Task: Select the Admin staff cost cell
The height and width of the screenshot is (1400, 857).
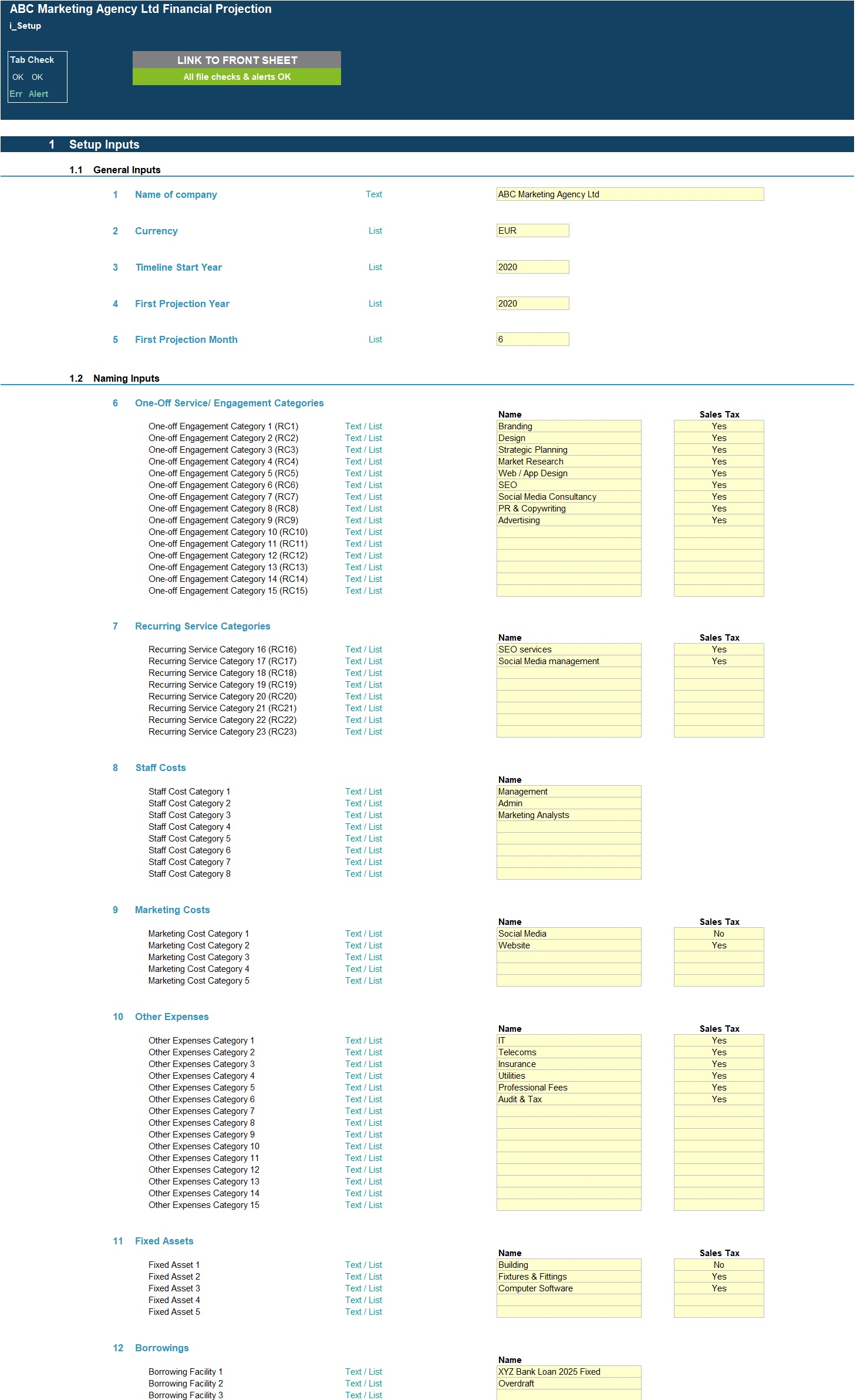Action: [x=569, y=803]
